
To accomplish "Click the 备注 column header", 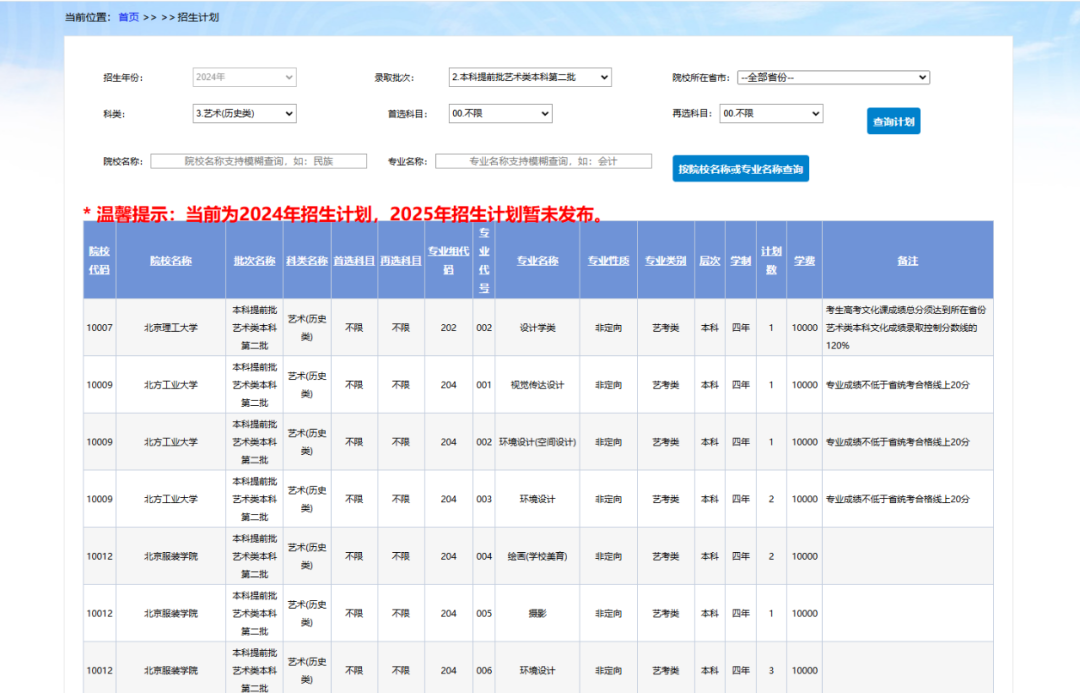I will tap(907, 261).
